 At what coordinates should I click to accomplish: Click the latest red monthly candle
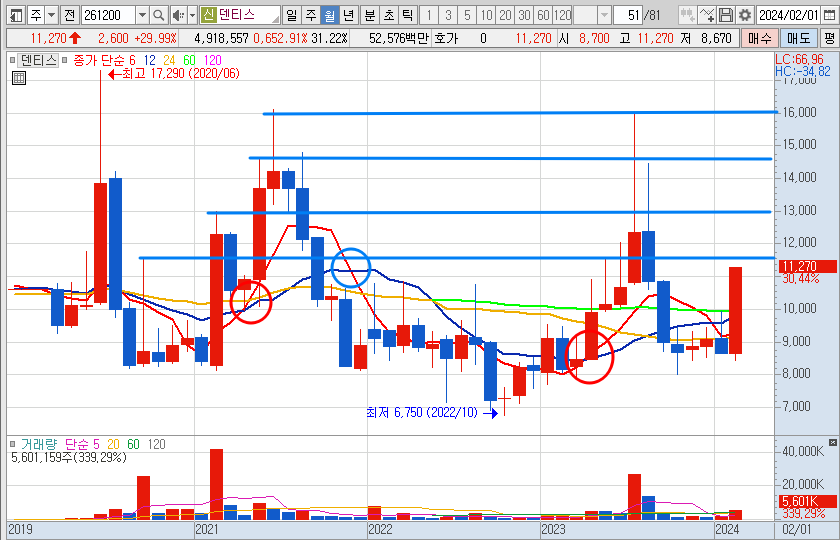pyautogui.click(x=736, y=310)
